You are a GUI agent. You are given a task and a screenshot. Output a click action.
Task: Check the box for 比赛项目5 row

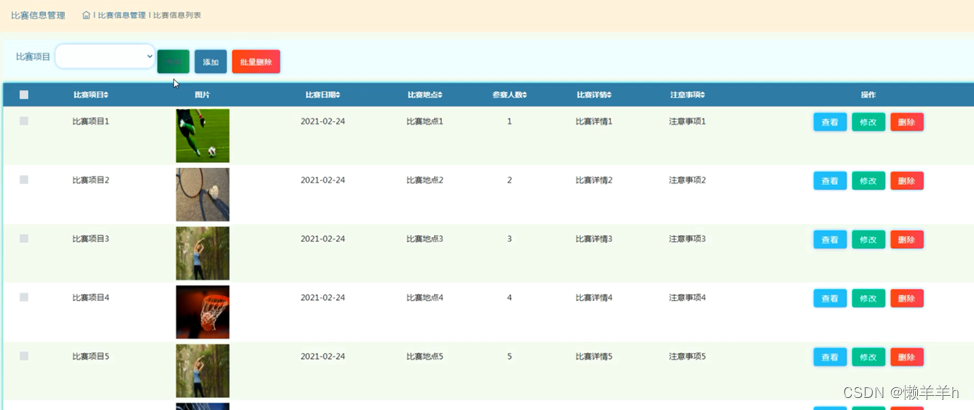point(24,356)
